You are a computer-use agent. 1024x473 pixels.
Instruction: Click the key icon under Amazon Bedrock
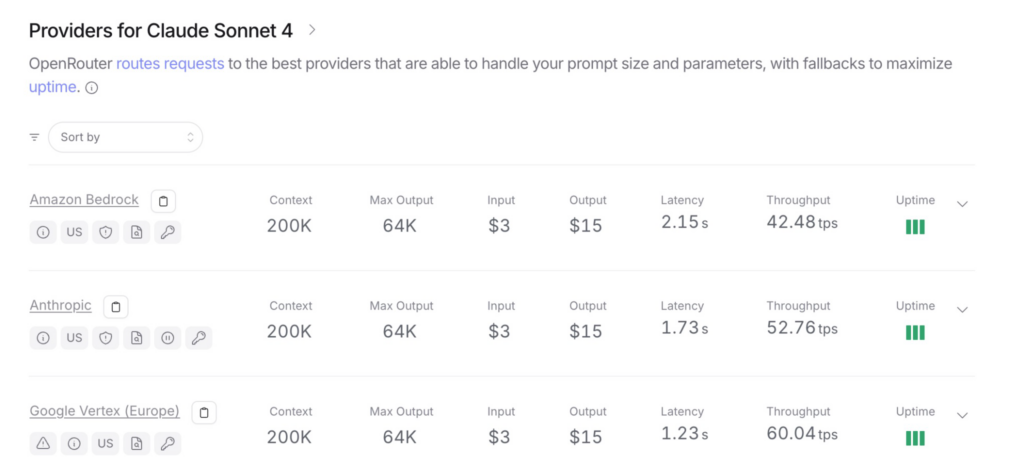168,232
